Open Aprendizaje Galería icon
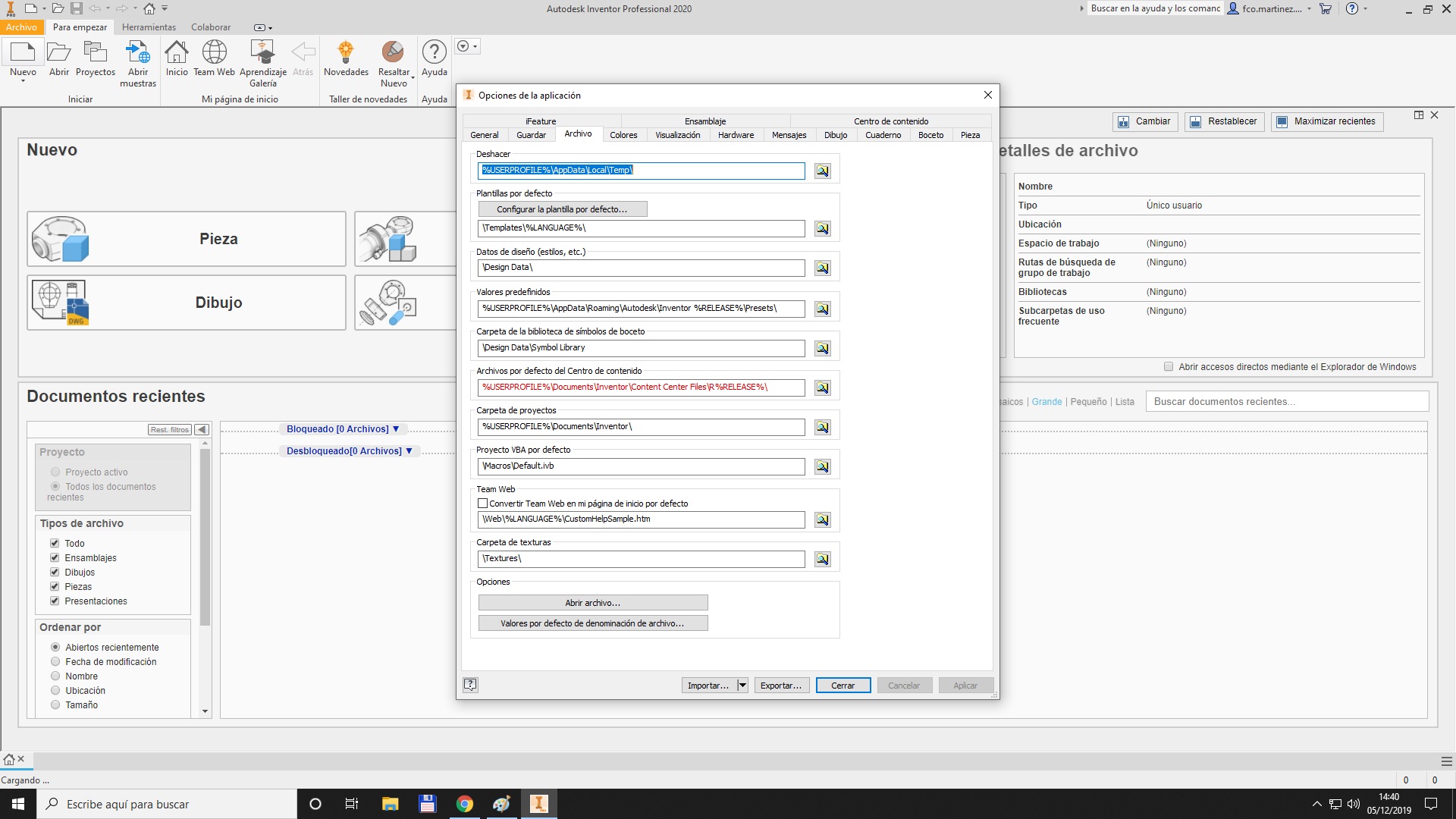 click(263, 52)
